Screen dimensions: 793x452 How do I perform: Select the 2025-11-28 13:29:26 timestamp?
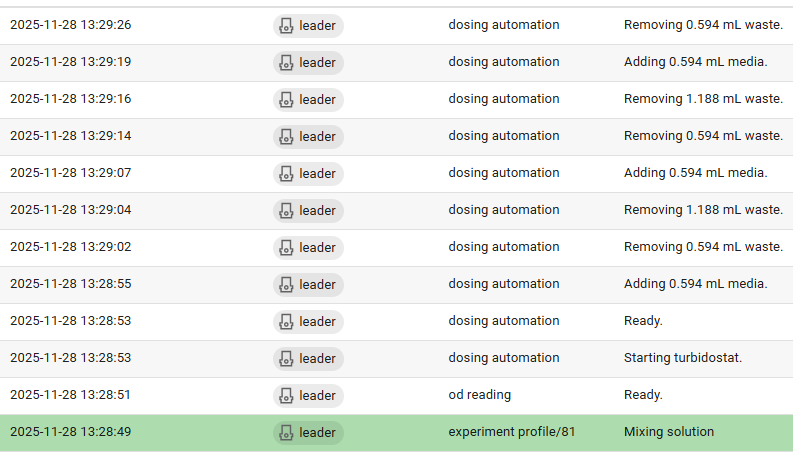click(70, 25)
